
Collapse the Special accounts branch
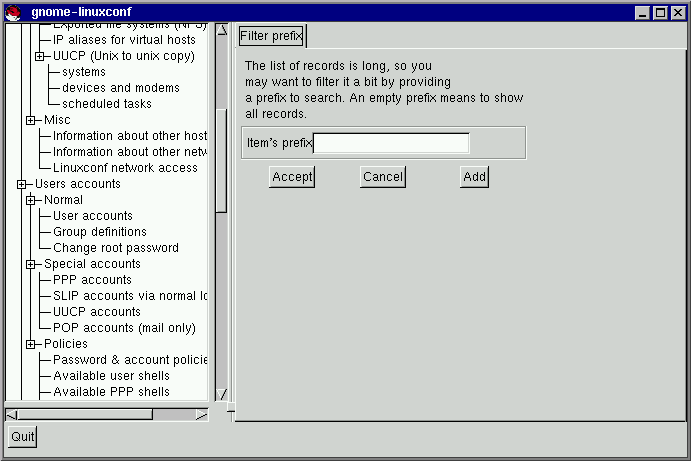(31, 264)
